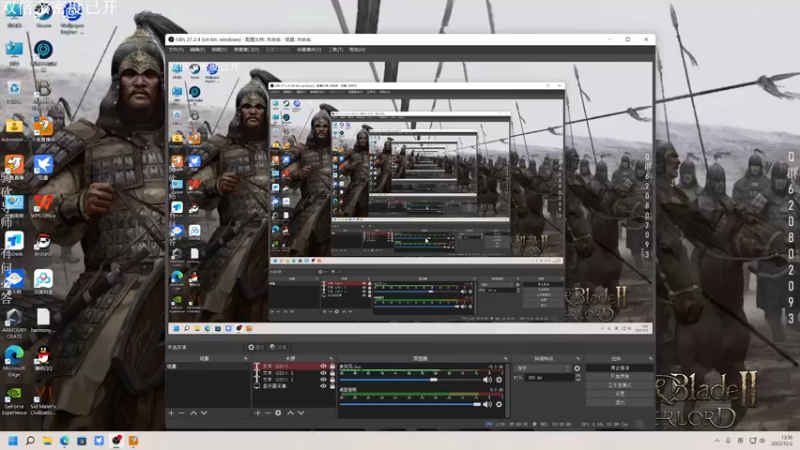
Task: Open the 场景集合(S) menu in OBS
Action: click(309, 49)
